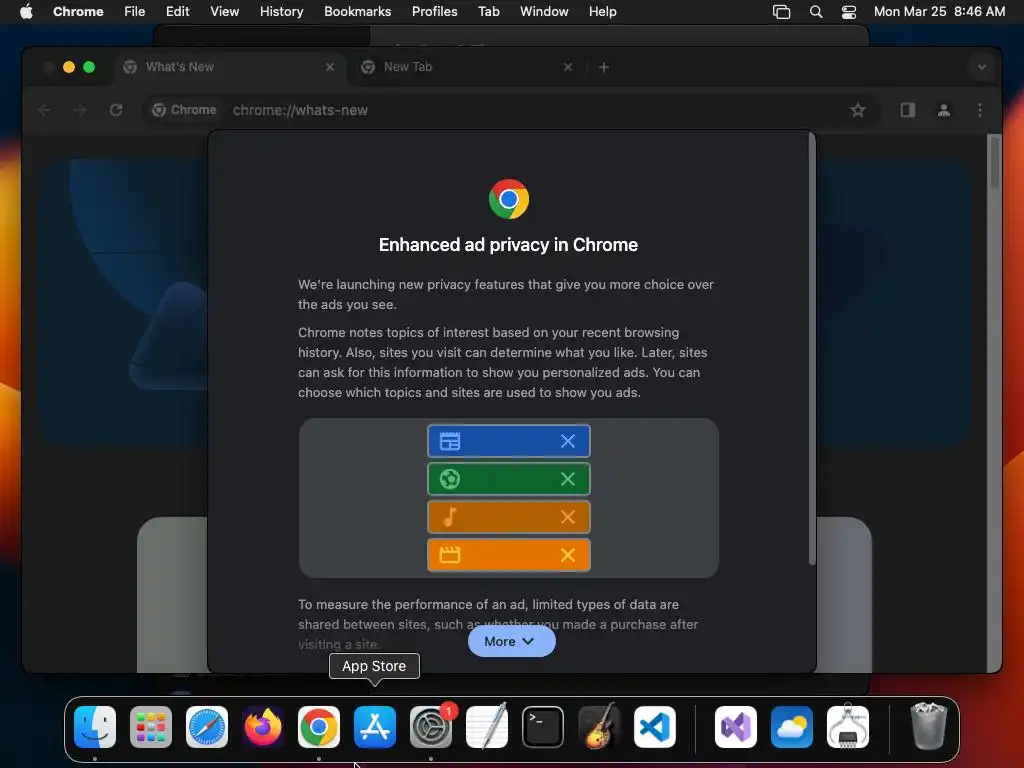
Task: Click the orange music note topic card
Action: [x=509, y=517]
